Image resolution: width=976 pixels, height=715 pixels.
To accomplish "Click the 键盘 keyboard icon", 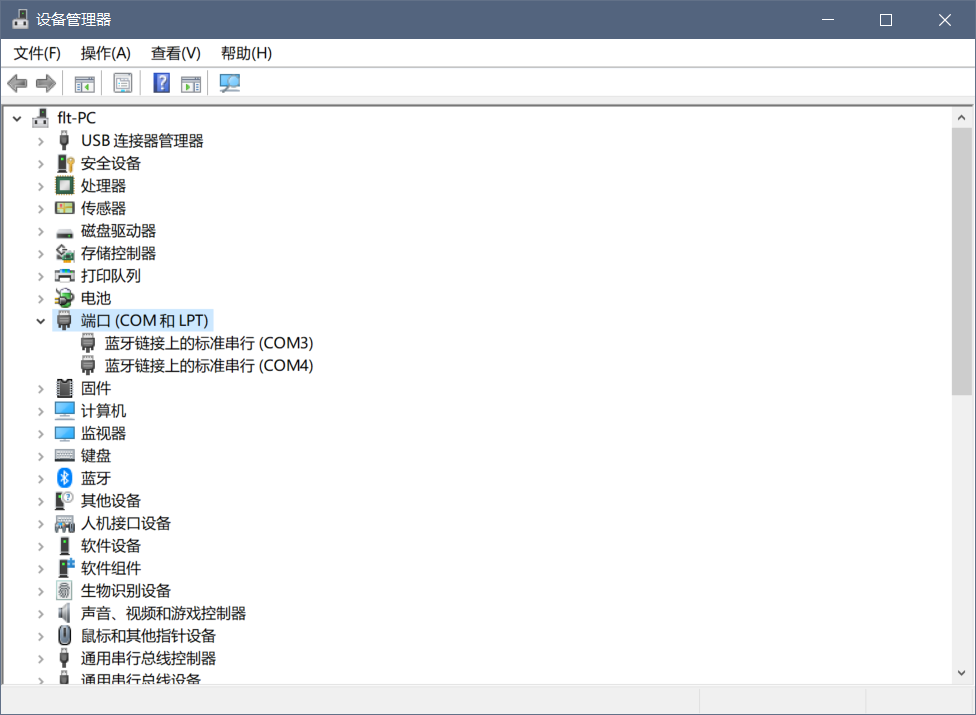I will (65, 456).
